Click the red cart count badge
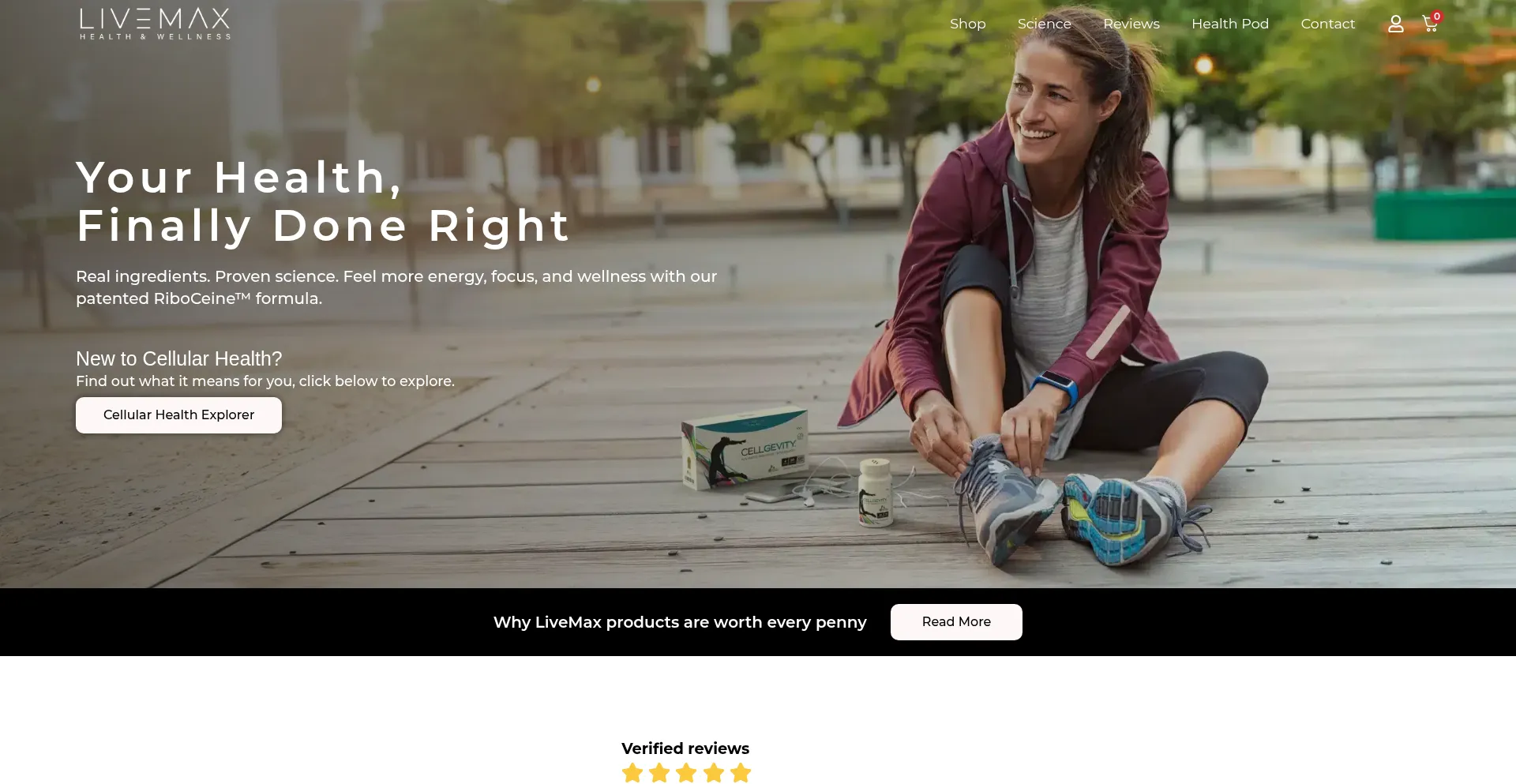This screenshot has width=1516, height=784. coord(1437,16)
